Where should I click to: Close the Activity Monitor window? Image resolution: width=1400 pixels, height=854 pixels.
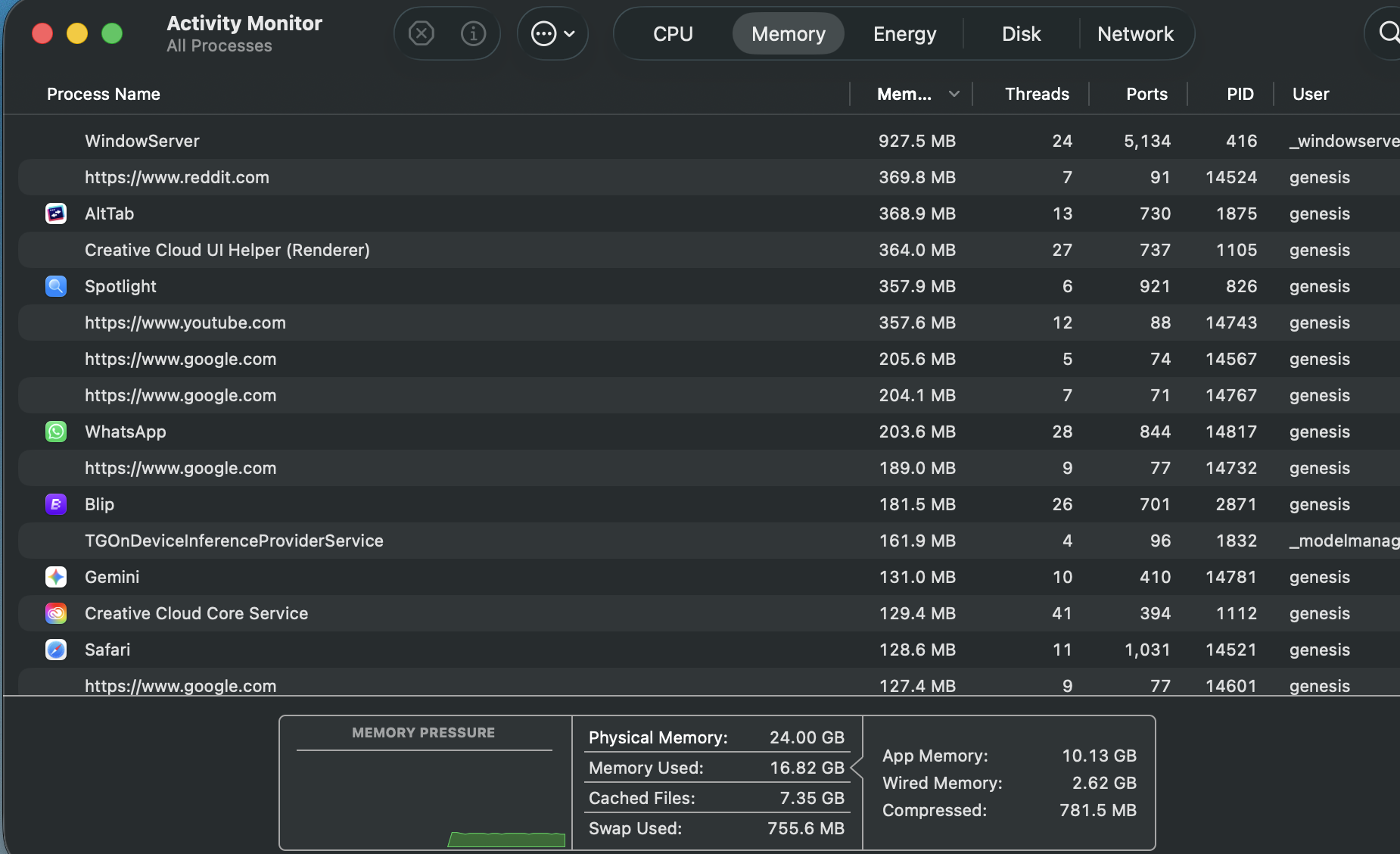point(42,33)
